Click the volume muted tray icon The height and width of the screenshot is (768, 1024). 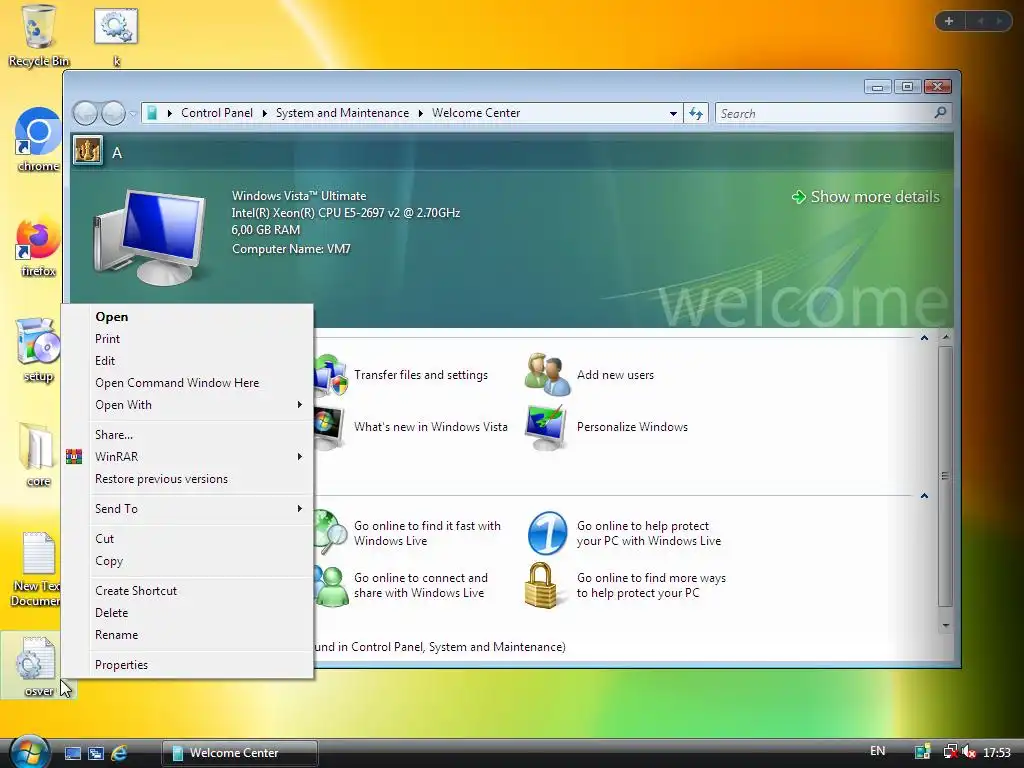pos(969,752)
